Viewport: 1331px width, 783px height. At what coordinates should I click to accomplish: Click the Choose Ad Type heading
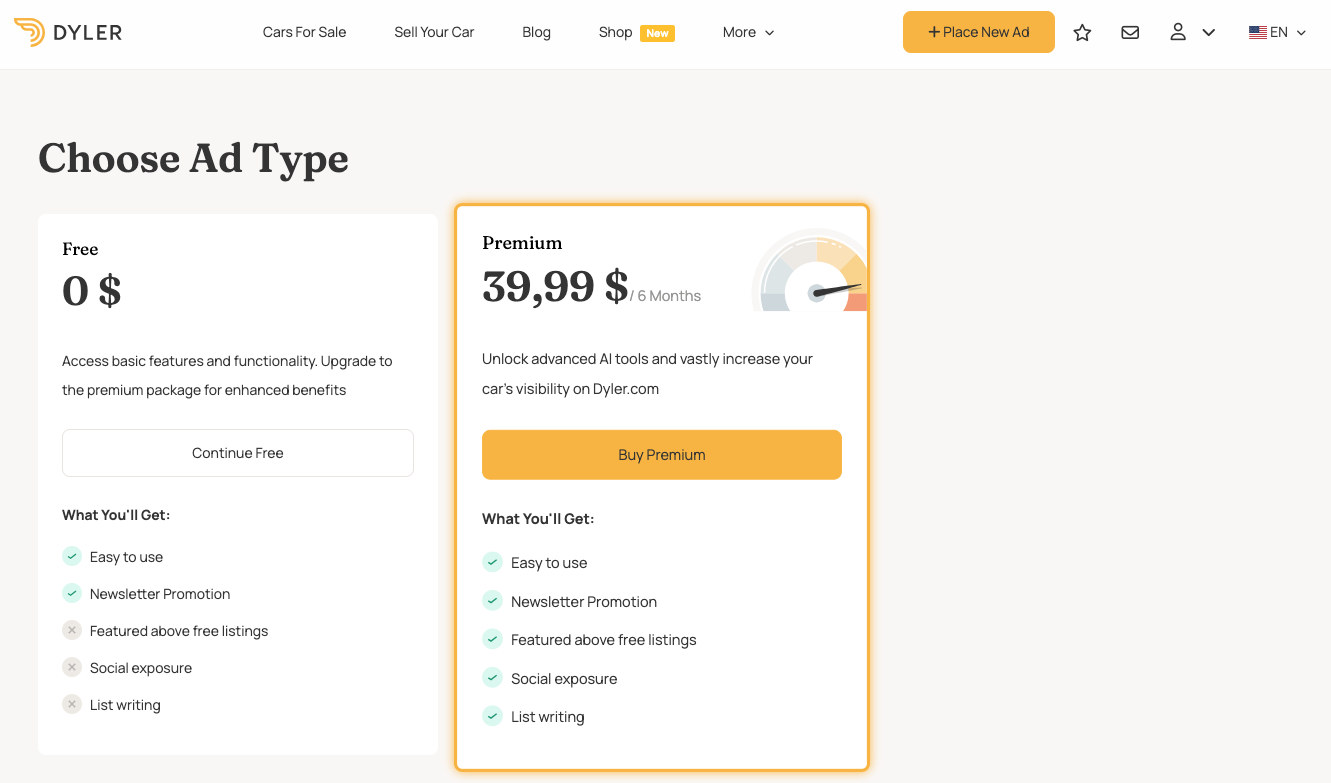[x=193, y=158]
